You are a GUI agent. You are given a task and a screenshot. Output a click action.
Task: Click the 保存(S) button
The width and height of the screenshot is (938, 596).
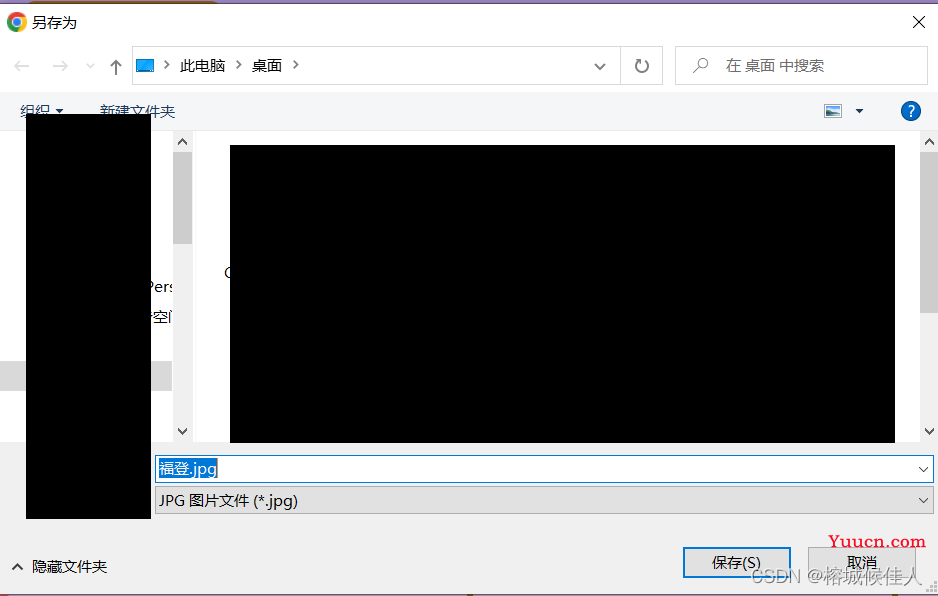tap(736, 562)
